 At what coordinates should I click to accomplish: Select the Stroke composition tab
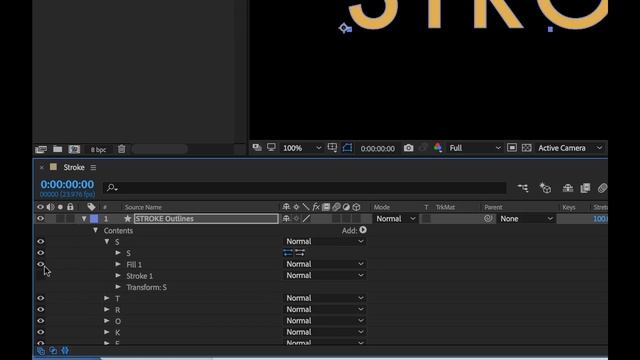coord(74,167)
